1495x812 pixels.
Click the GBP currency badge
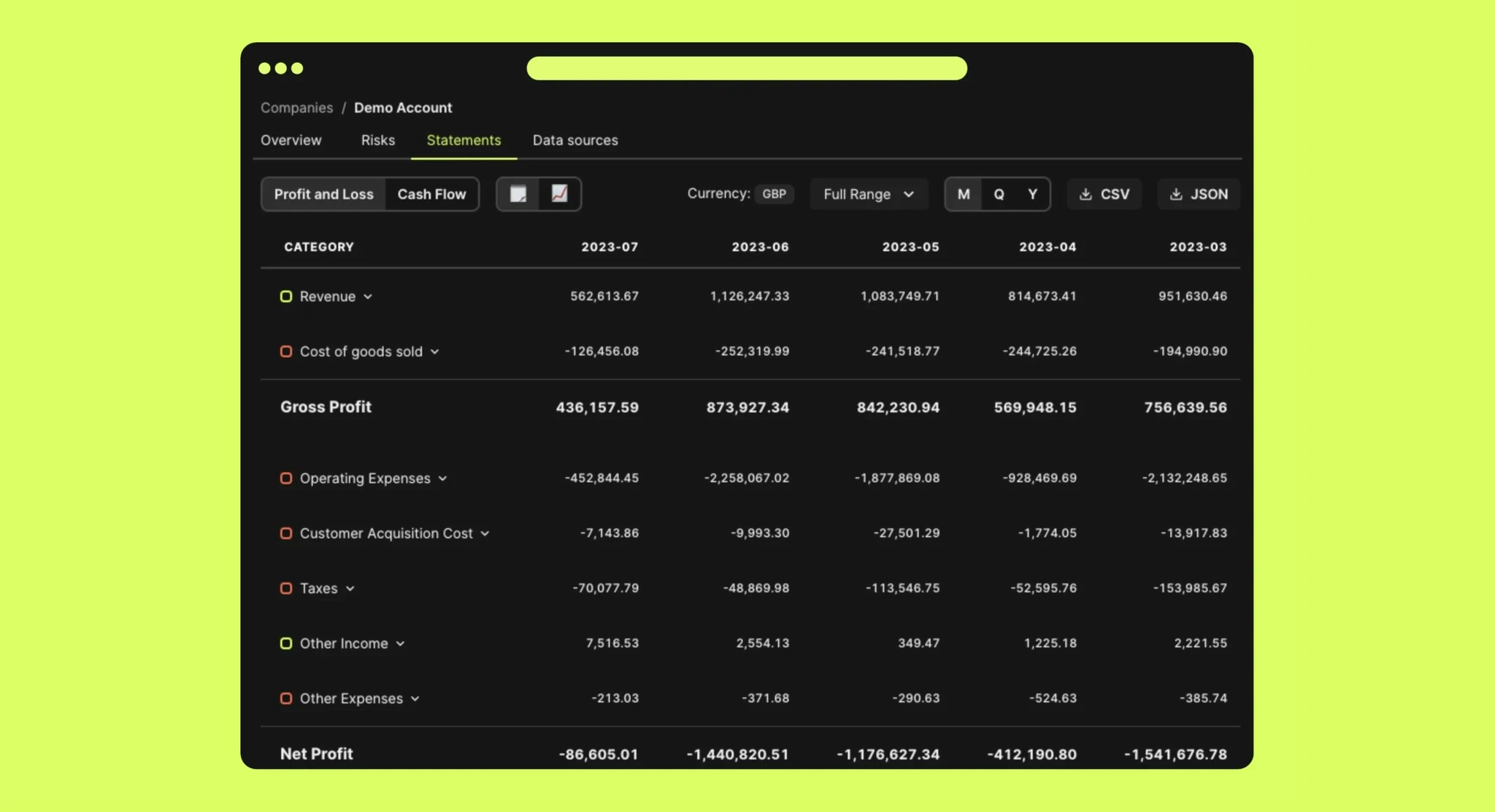tap(774, 194)
